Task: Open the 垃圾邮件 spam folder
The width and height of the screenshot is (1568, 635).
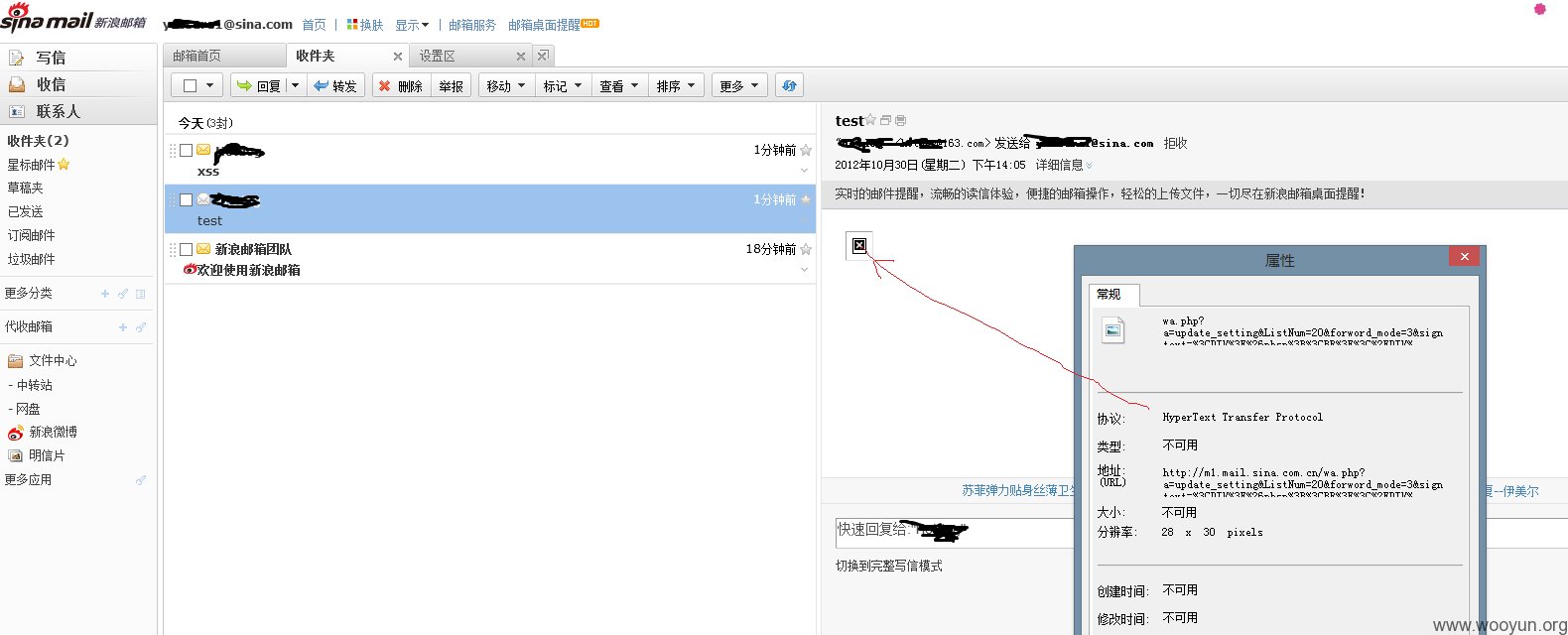Action: (x=32, y=259)
